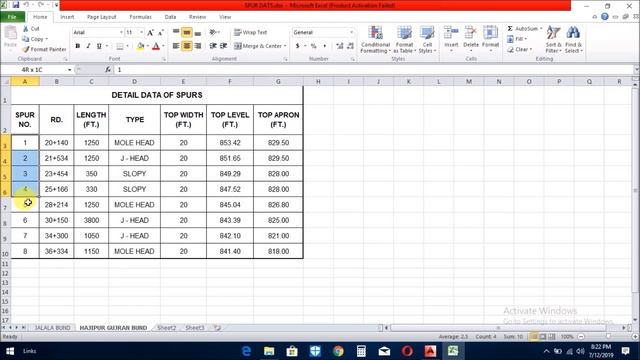Click the Increase Indent icon
640x360 pixels.
click(x=223, y=46)
